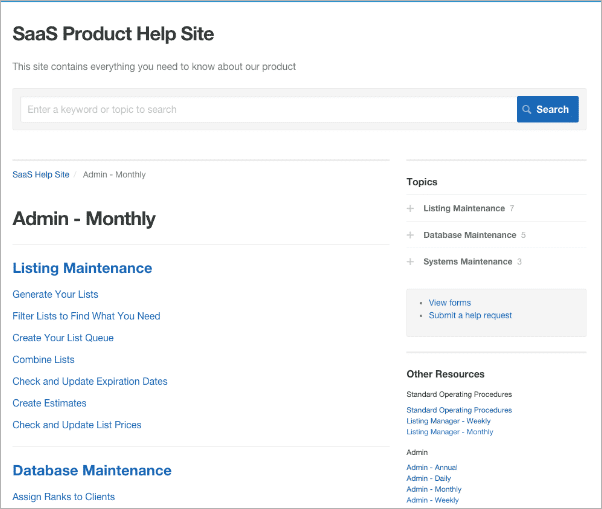Open SaaS Help Site breadcrumb link

click(x=41, y=174)
